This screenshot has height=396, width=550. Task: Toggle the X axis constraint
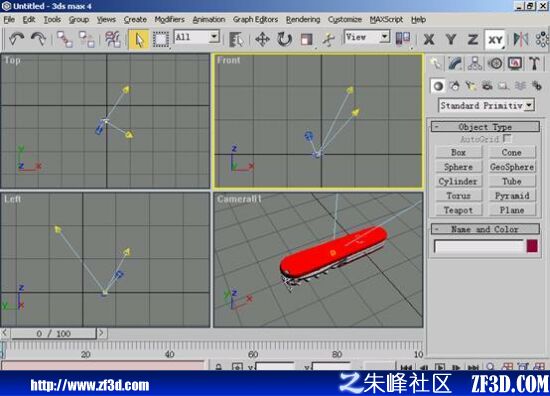429,39
